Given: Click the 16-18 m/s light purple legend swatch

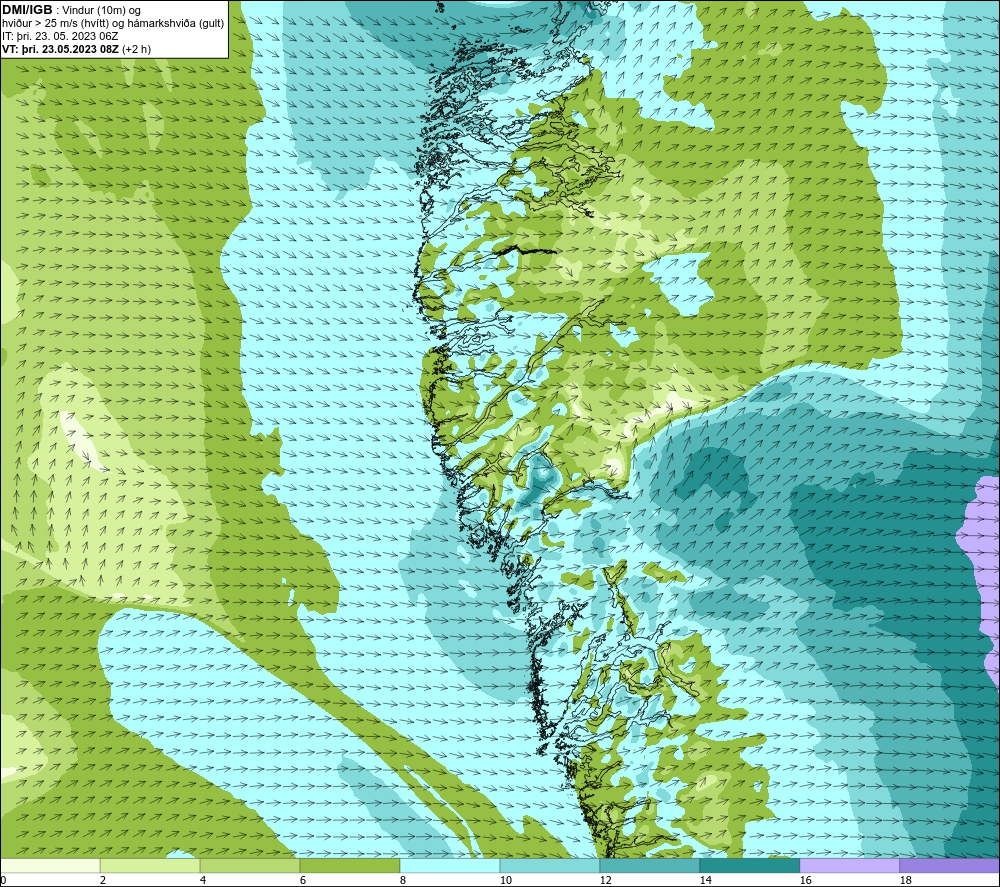Looking at the screenshot, I should coord(849,866).
